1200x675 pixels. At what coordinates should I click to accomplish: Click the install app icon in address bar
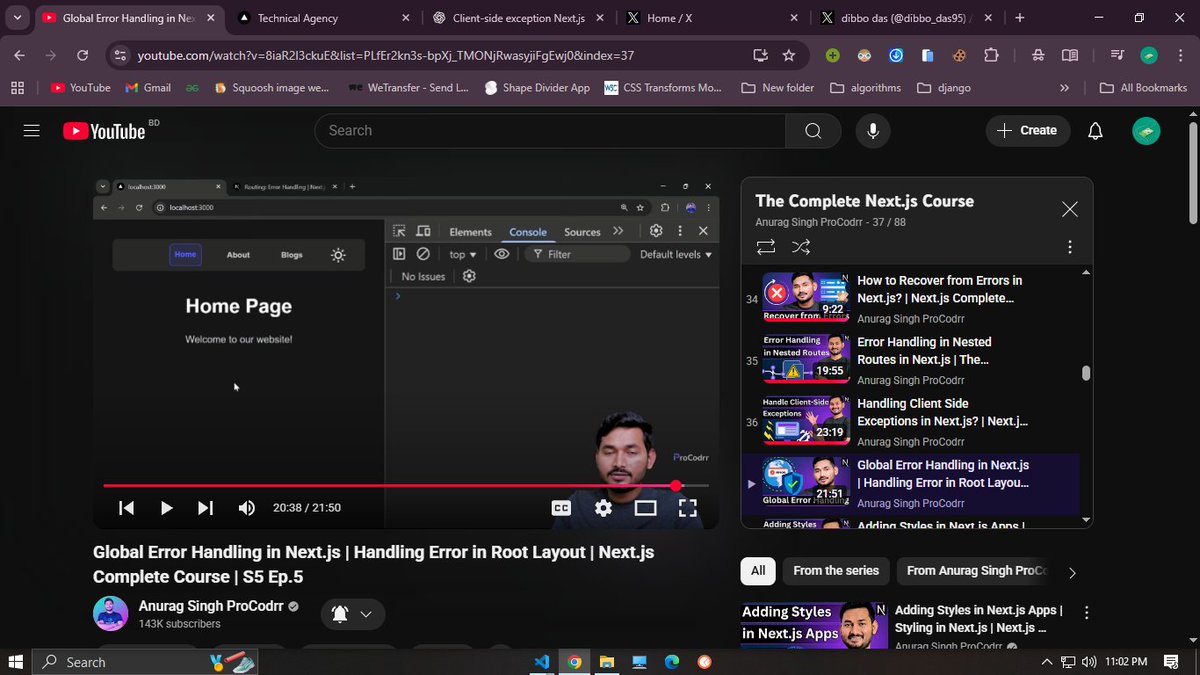coord(760,56)
